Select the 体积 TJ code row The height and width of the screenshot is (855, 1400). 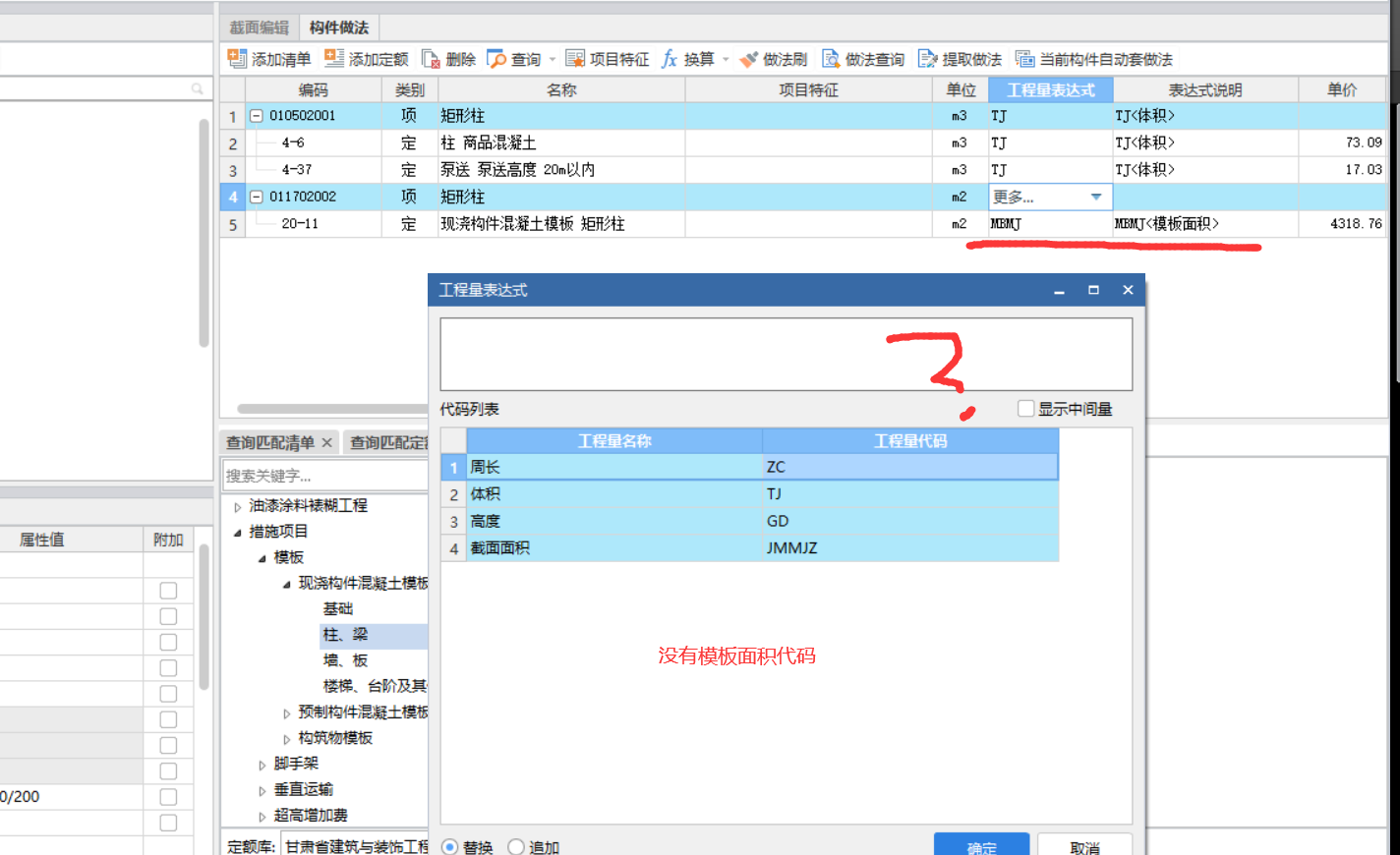[x=749, y=494]
